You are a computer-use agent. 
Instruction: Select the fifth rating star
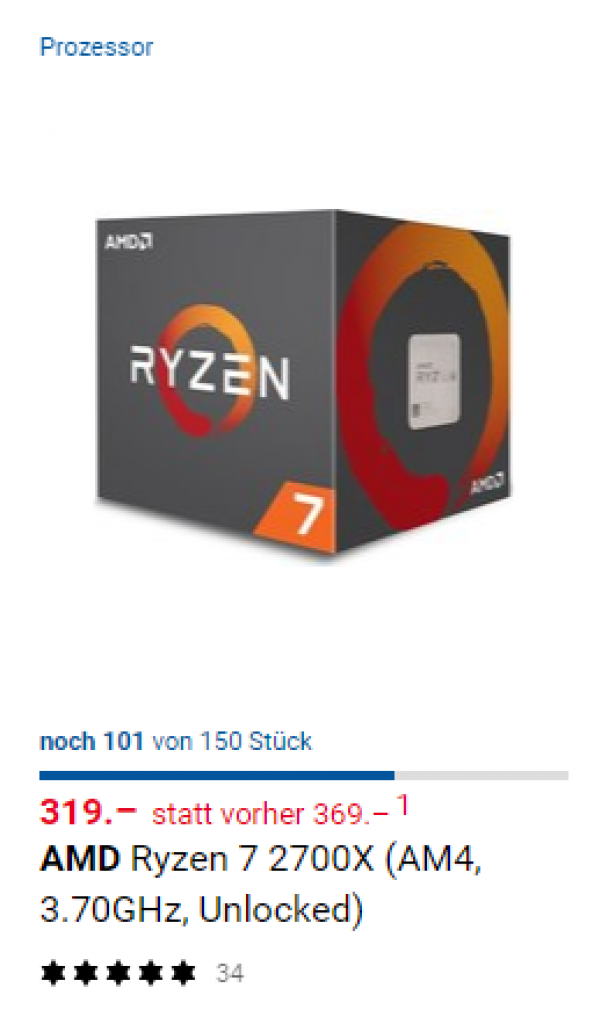tap(183, 973)
